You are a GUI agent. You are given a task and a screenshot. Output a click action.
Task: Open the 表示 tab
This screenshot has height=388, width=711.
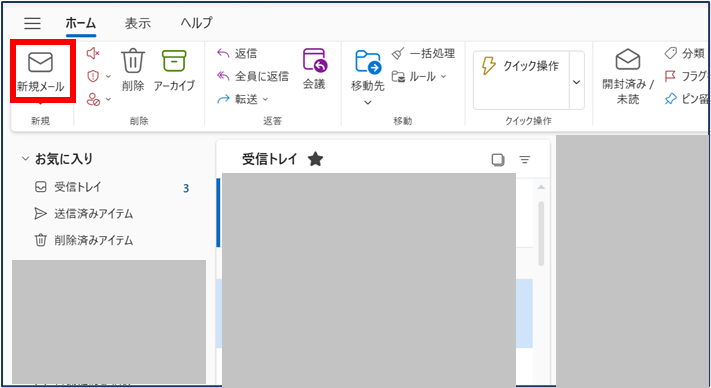click(x=138, y=23)
